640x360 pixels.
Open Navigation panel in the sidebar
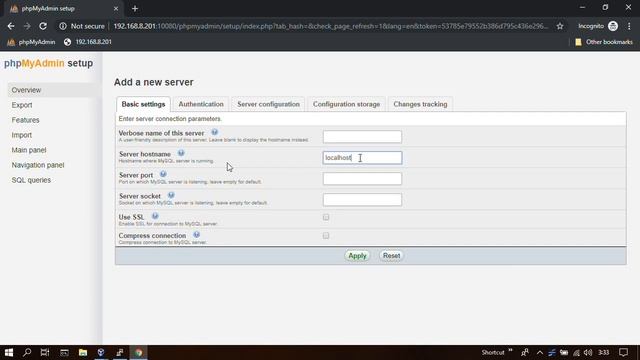pyautogui.click(x=38, y=165)
